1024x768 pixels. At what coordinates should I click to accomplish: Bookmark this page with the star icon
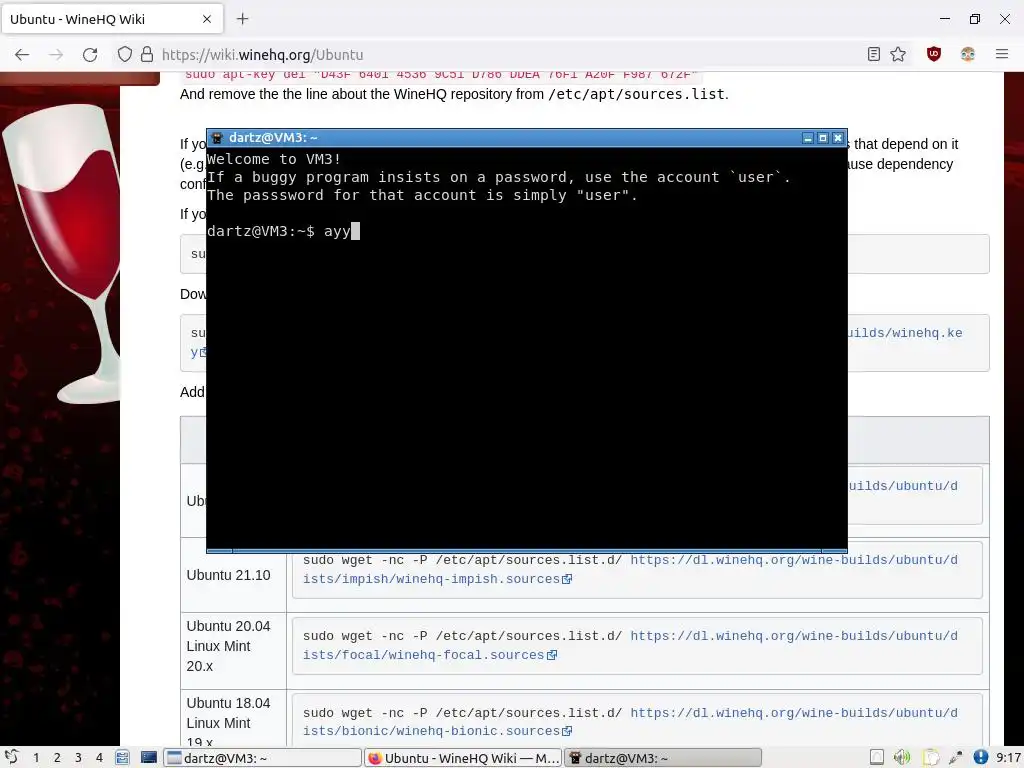pyautogui.click(x=898, y=54)
